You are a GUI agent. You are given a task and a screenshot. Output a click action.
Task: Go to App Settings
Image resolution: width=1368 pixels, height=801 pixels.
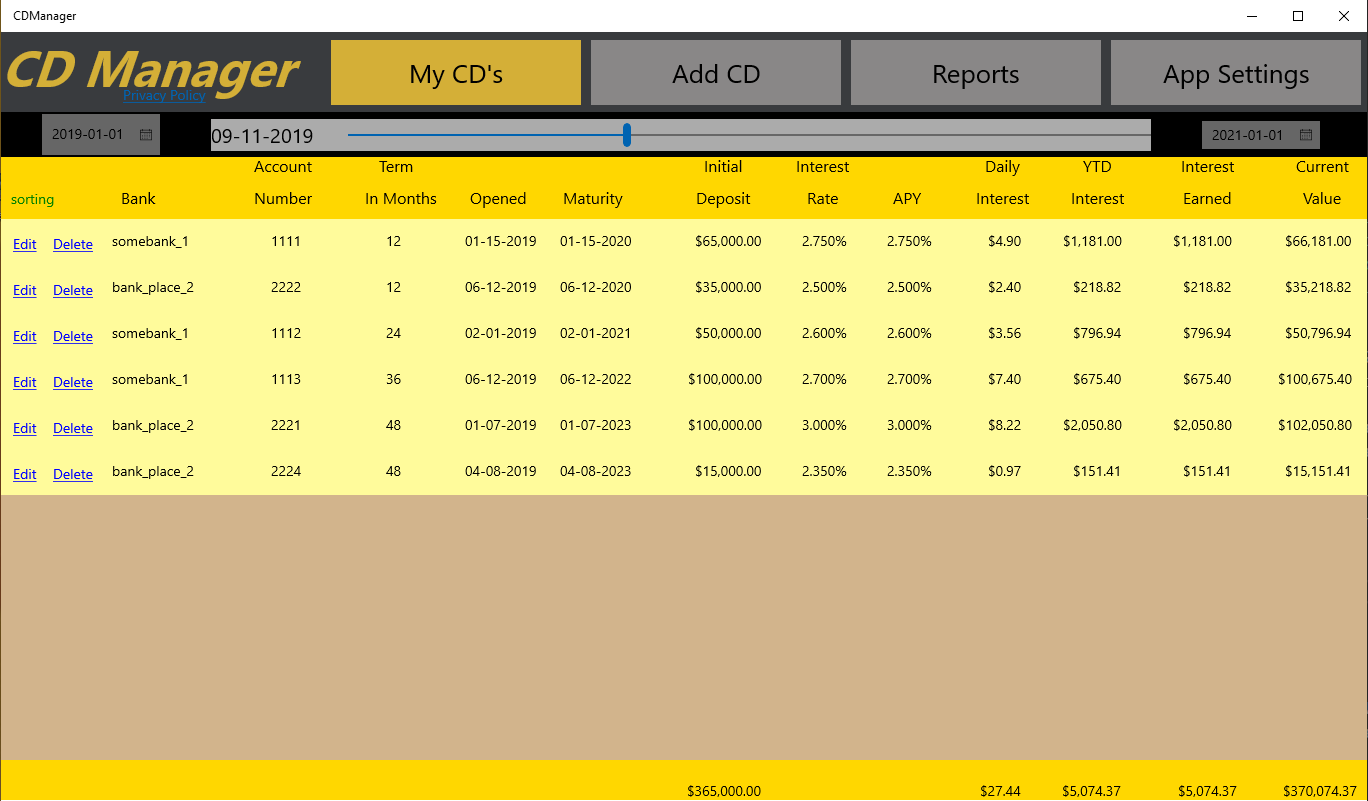pyautogui.click(x=1235, y=72)
